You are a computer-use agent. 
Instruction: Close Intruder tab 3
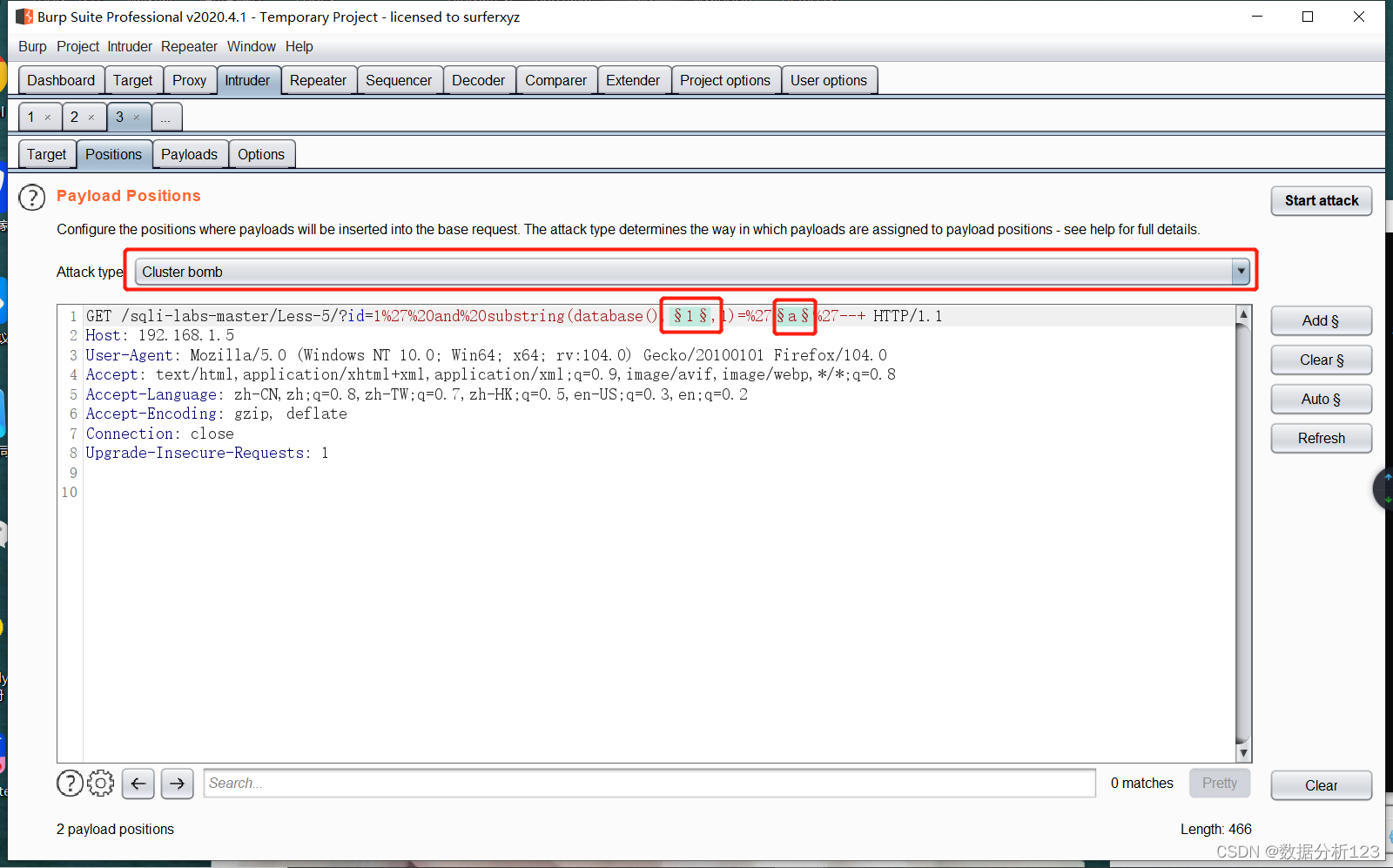(137, 118)
